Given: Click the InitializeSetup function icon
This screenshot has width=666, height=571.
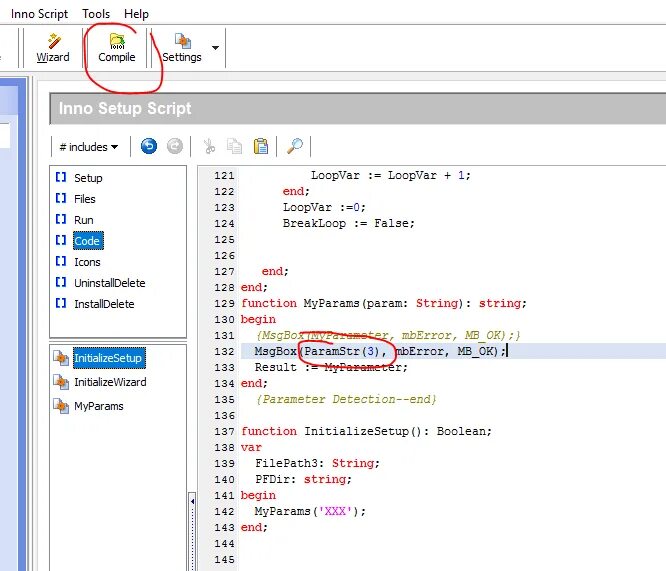Looking at the screenshot, I should tap(61, 358).
